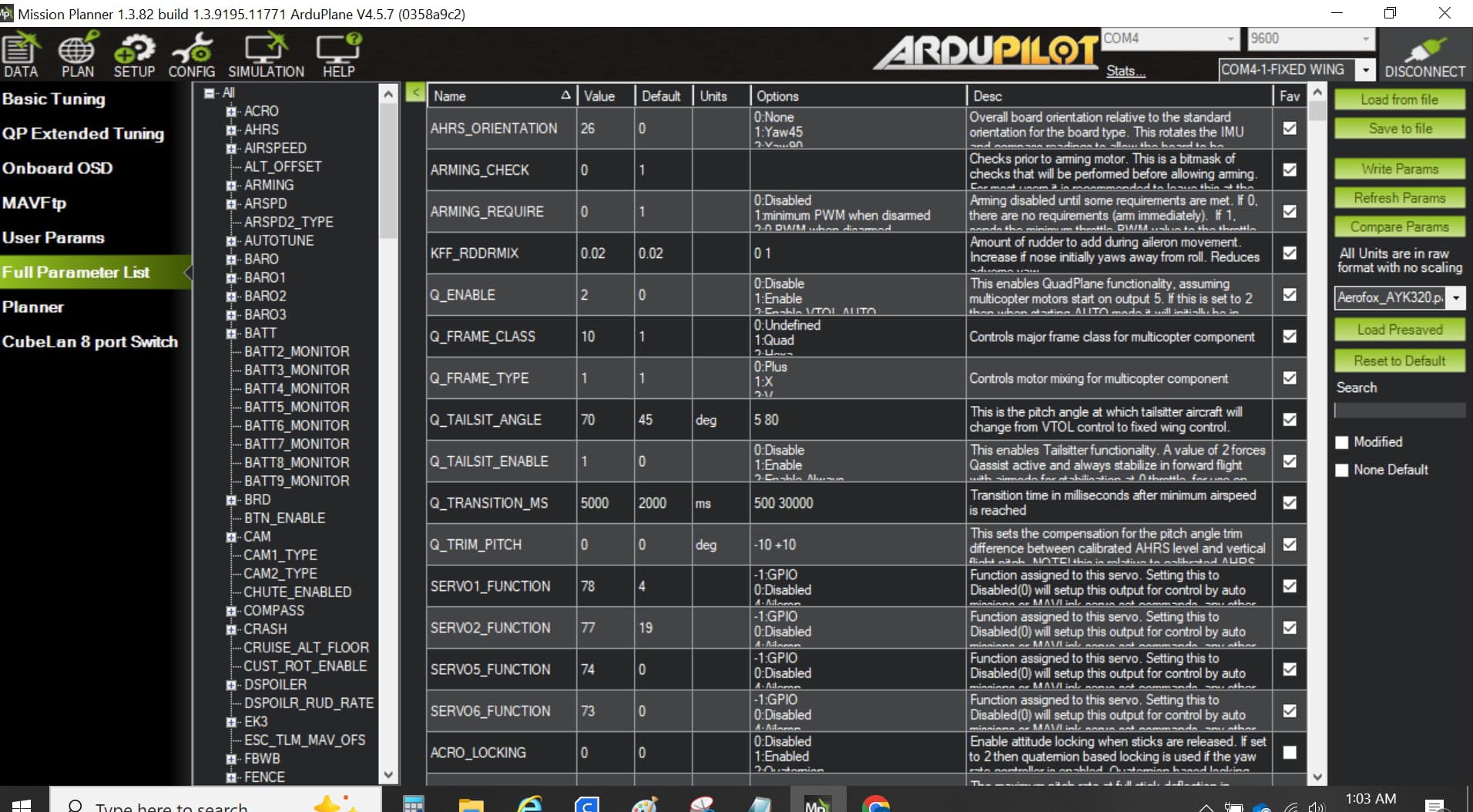
Task: Switch to Basic Tuning page
Action: [54, 99]
